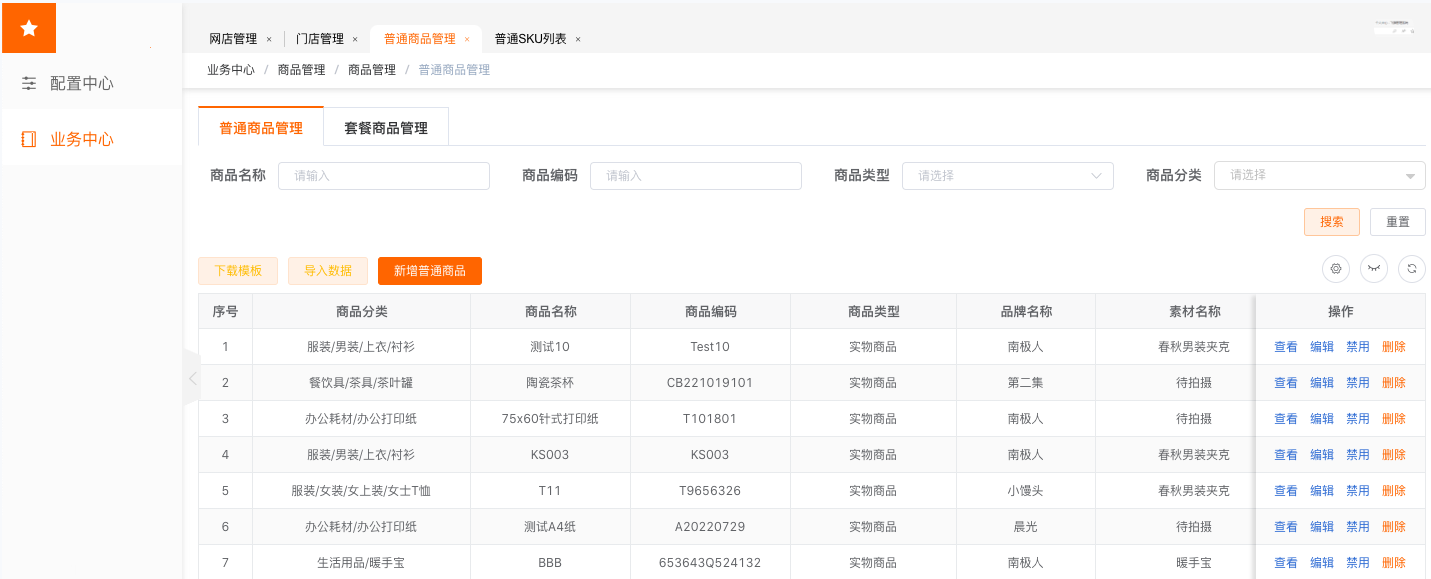Close the 普通SKU列表 tab
1431x579 pixels.
pos(578,39)
